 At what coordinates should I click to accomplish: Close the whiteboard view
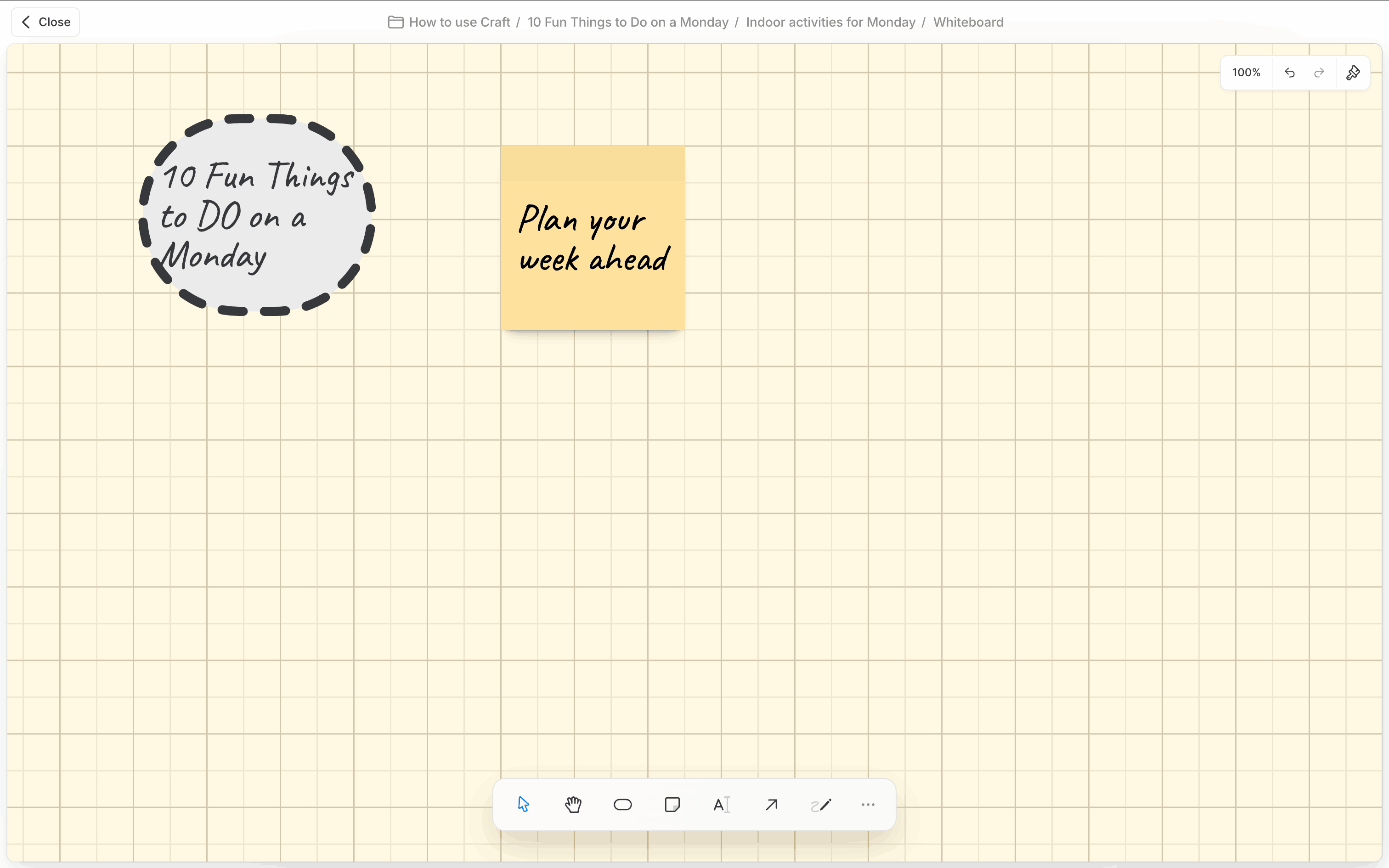point(46,22)
